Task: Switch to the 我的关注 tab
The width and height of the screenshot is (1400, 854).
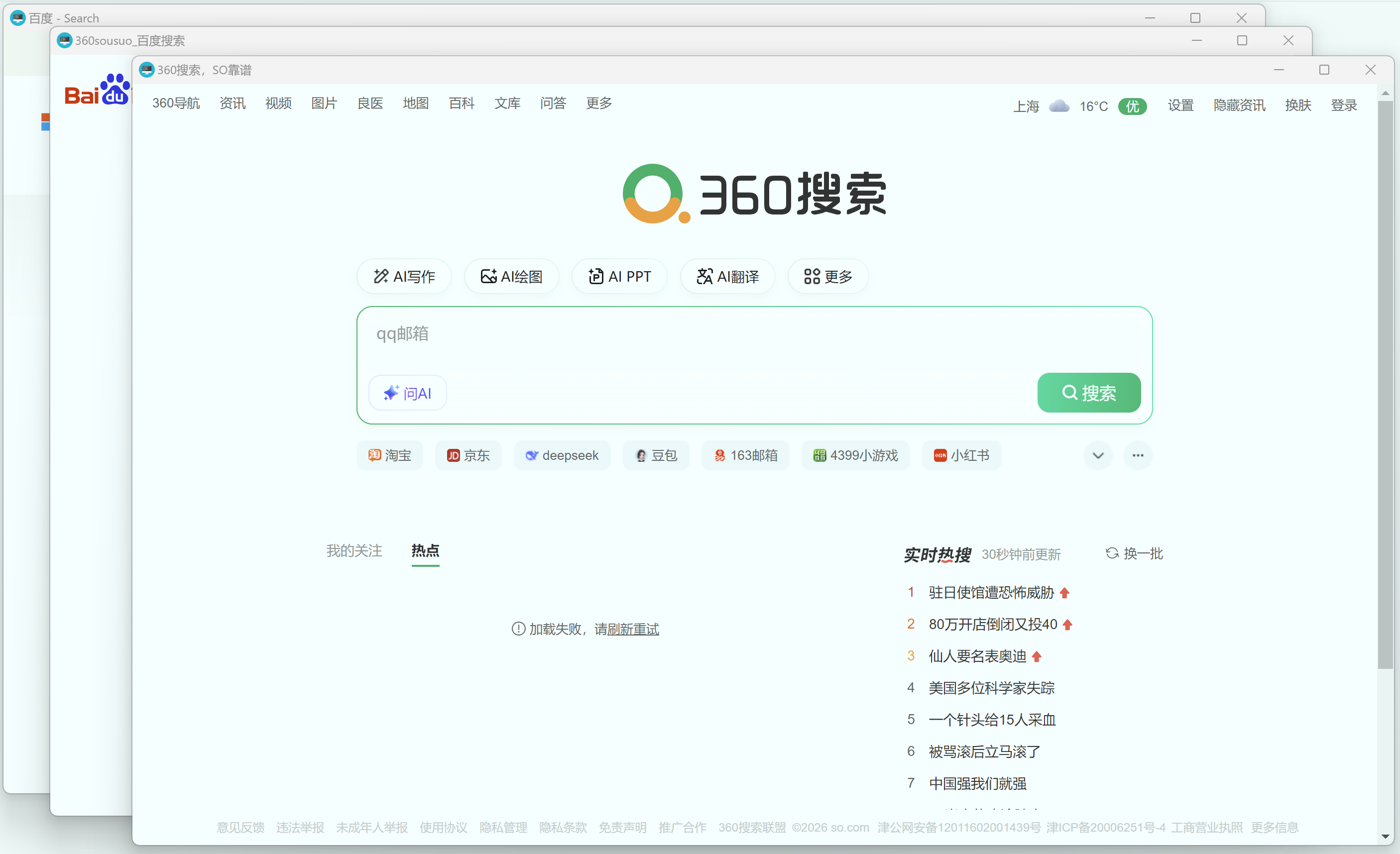Action: click(354, 550)
